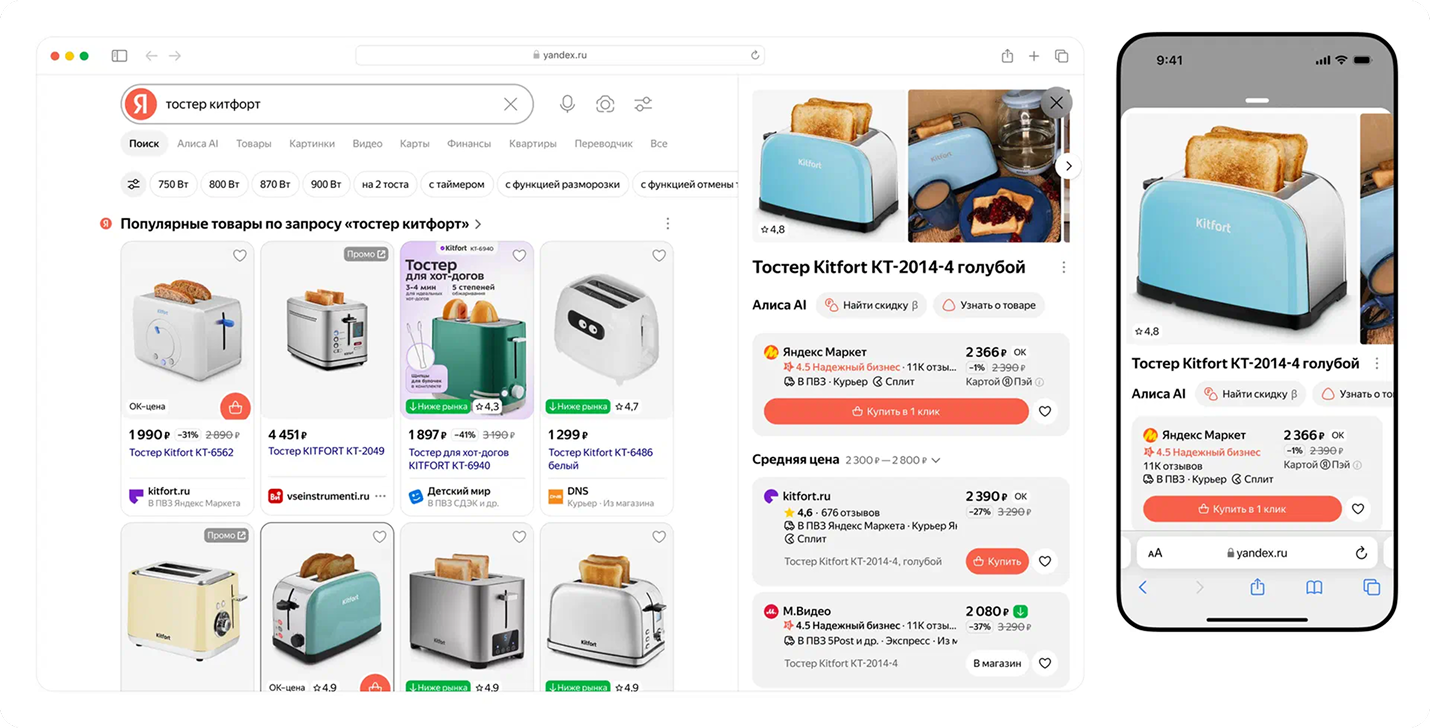
Task: Tap the reload icon in phone address bar
Action: coord(1361,553)
